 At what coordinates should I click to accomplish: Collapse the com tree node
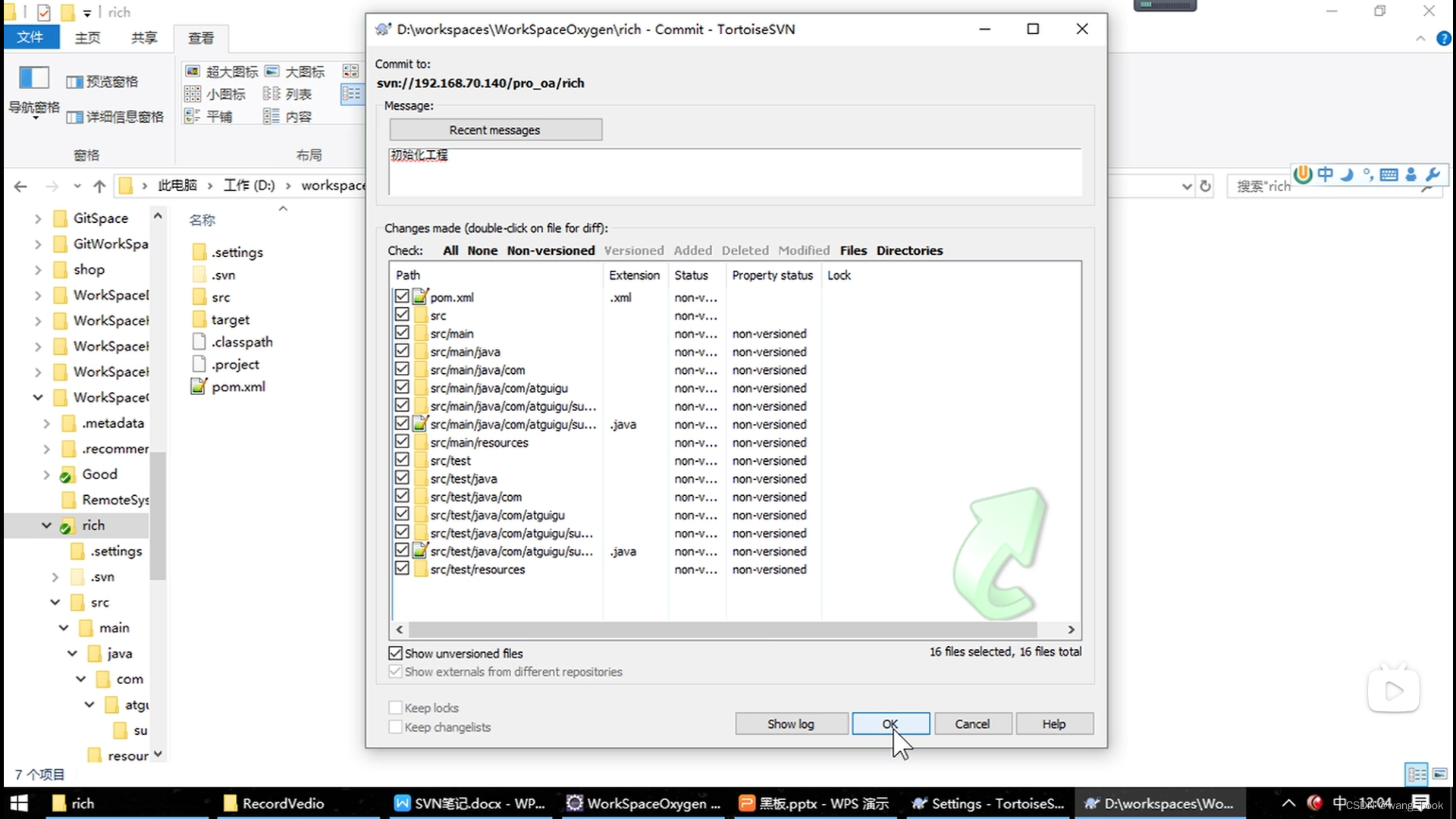tap(80, 679)
